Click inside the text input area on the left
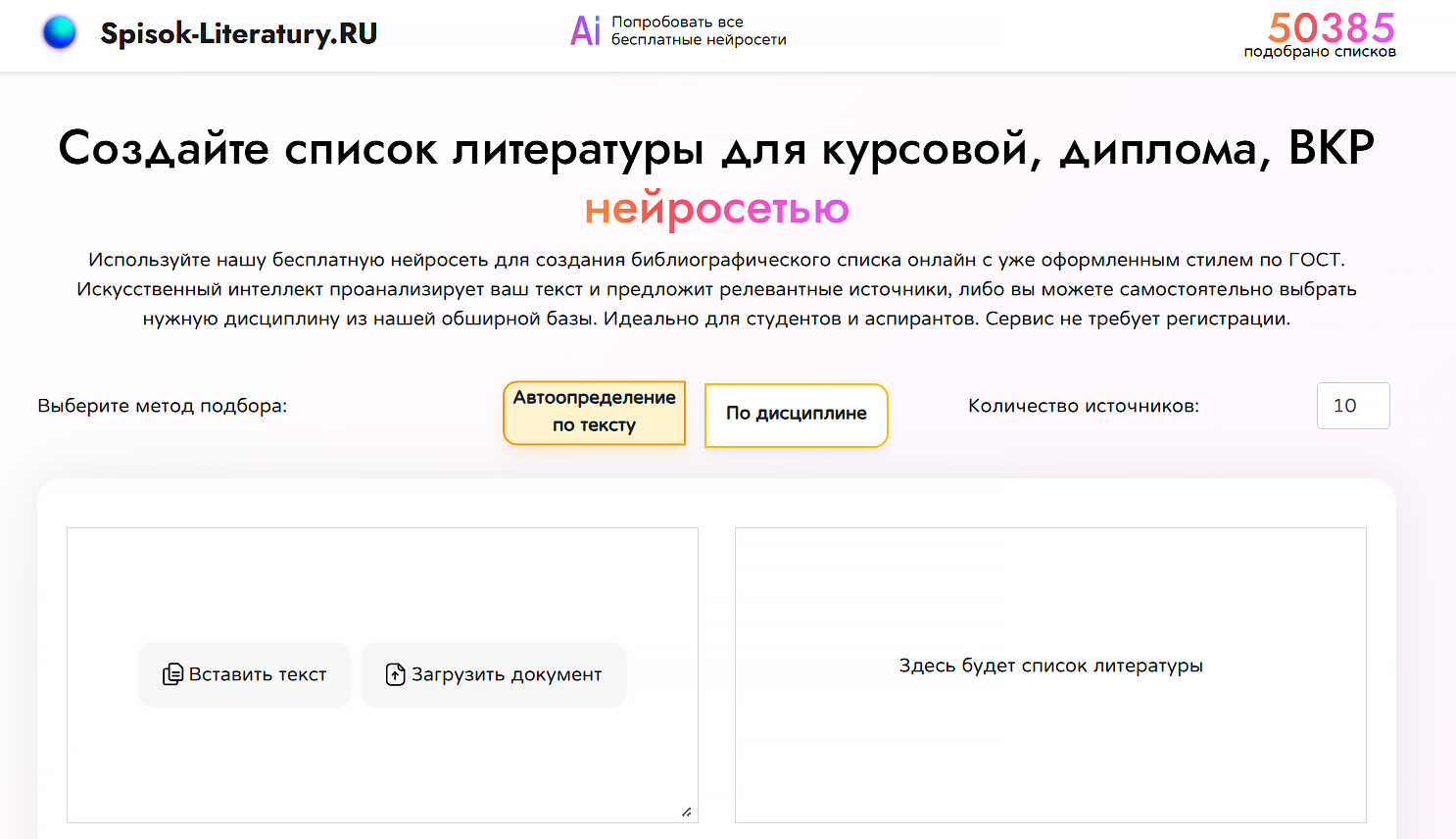The image size is (1456, 839). (382, 578)
